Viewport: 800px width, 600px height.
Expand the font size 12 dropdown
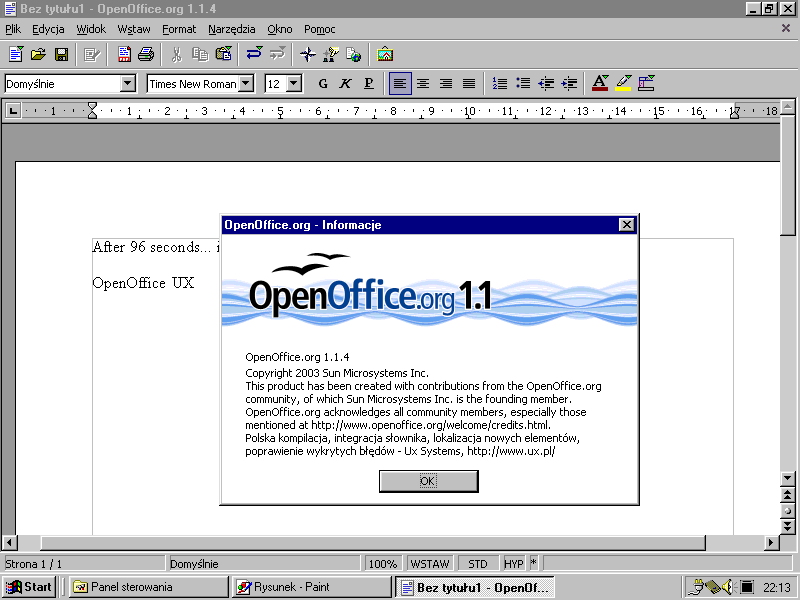coord(294,84)
